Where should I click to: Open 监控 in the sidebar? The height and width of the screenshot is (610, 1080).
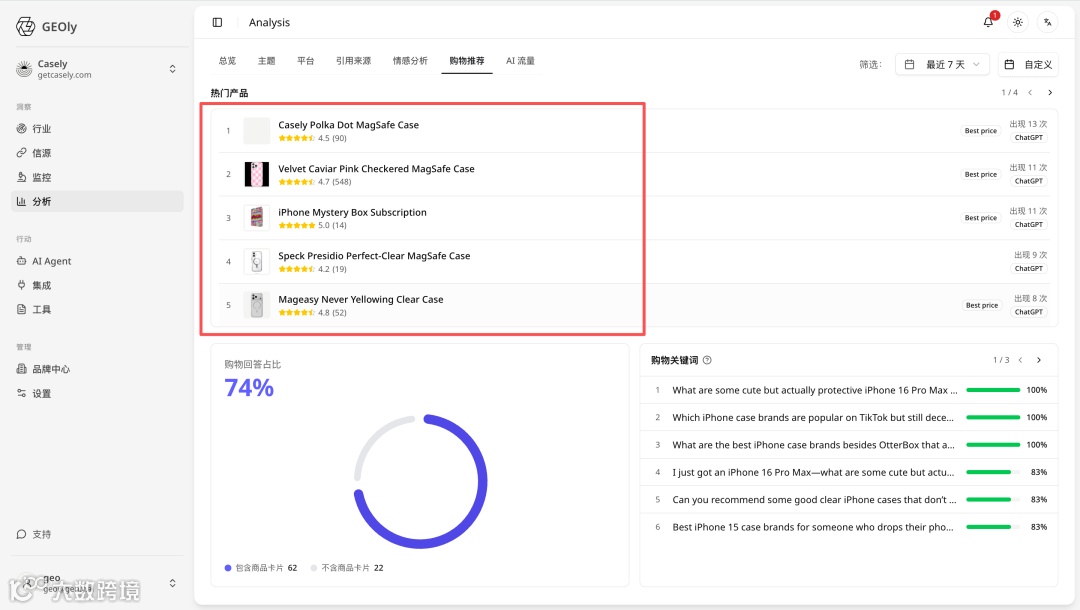point(97,177)
